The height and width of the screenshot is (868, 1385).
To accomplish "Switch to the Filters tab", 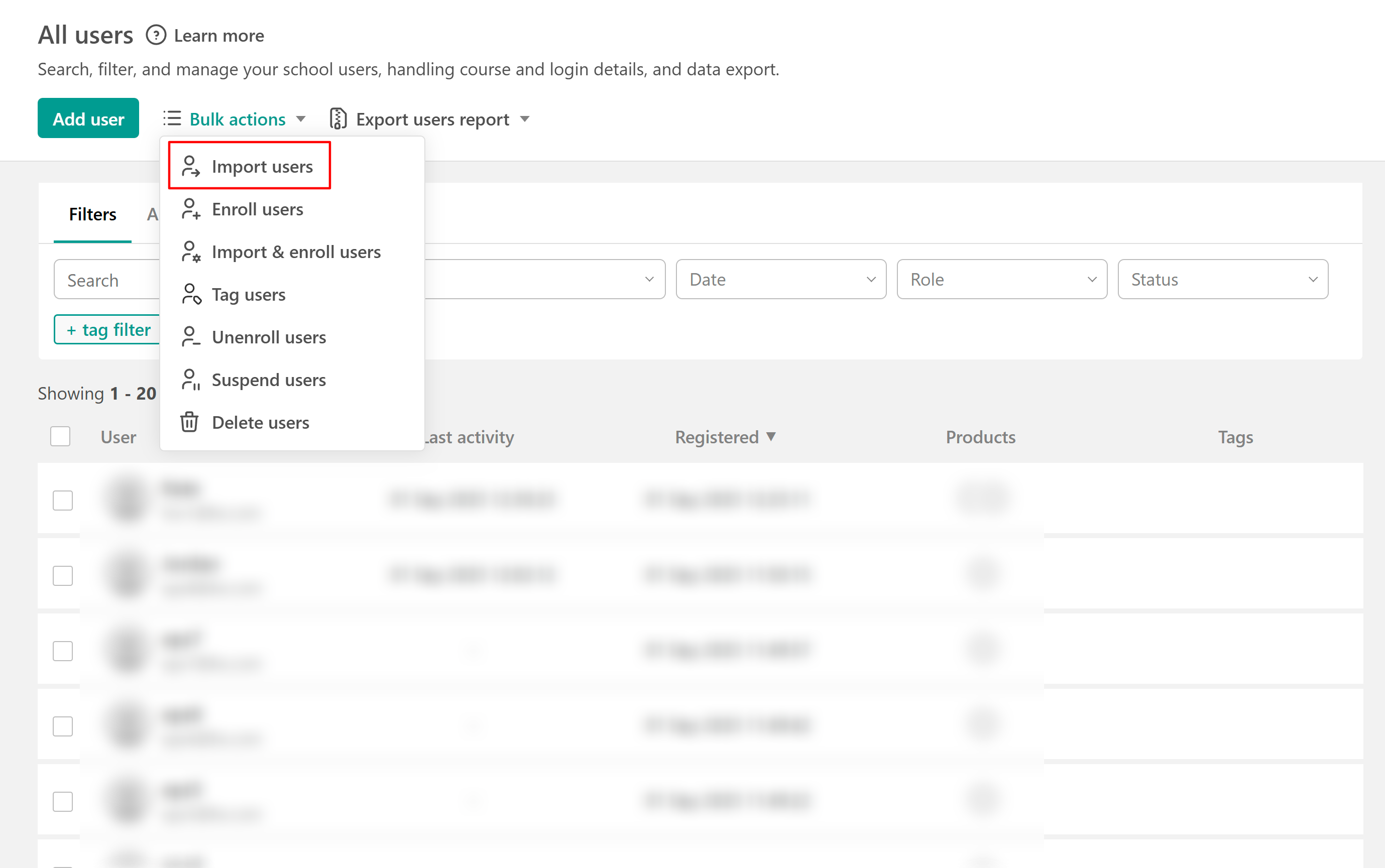I will tap(92, 214).
